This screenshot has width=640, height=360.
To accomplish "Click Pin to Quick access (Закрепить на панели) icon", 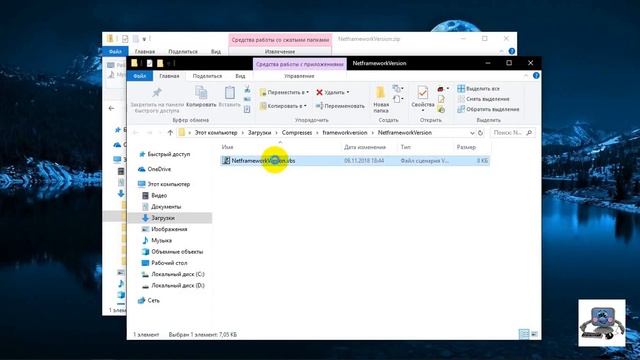I will [157, 93].
